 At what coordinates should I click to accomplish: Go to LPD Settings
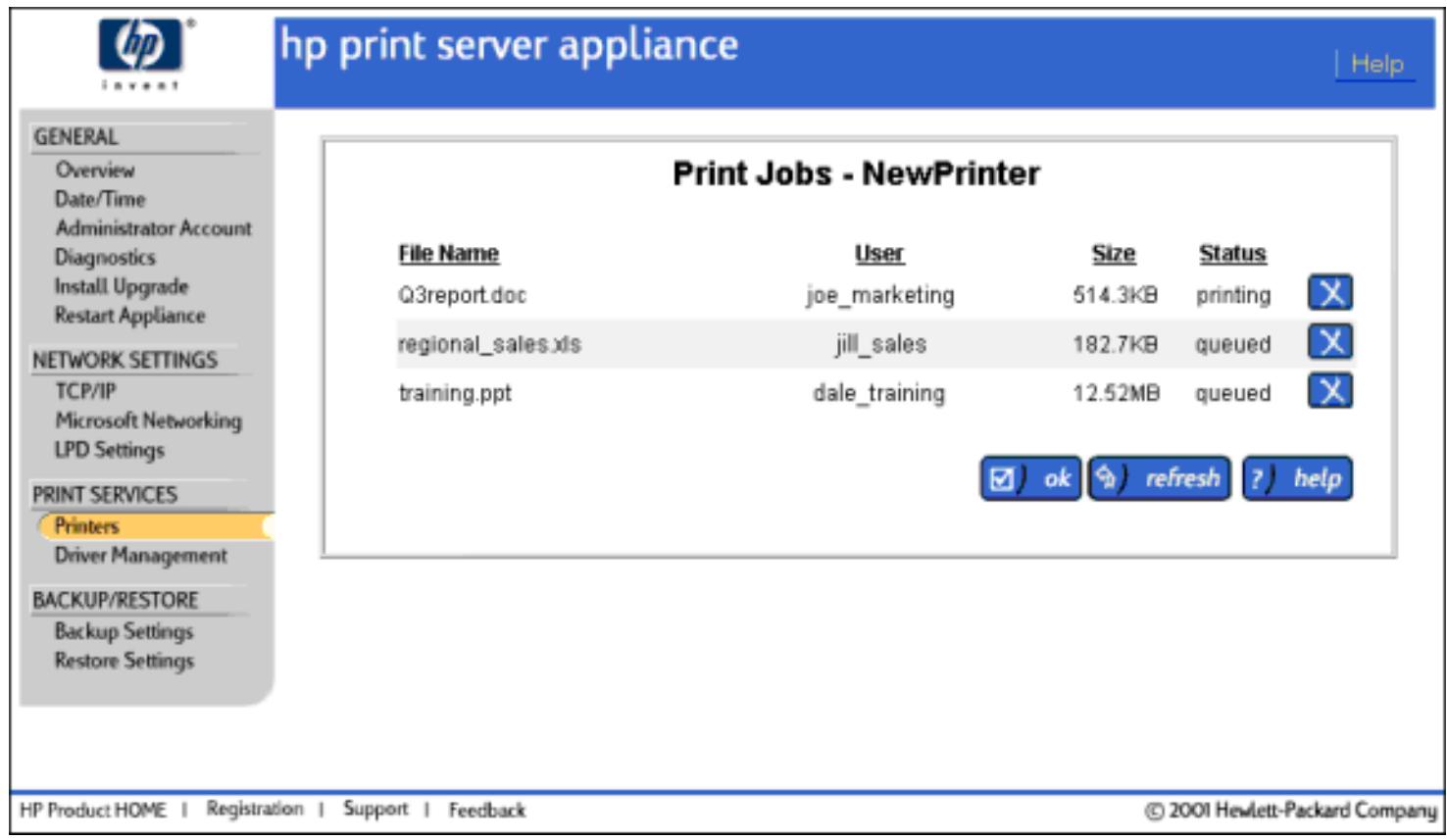tap(110, 450)
